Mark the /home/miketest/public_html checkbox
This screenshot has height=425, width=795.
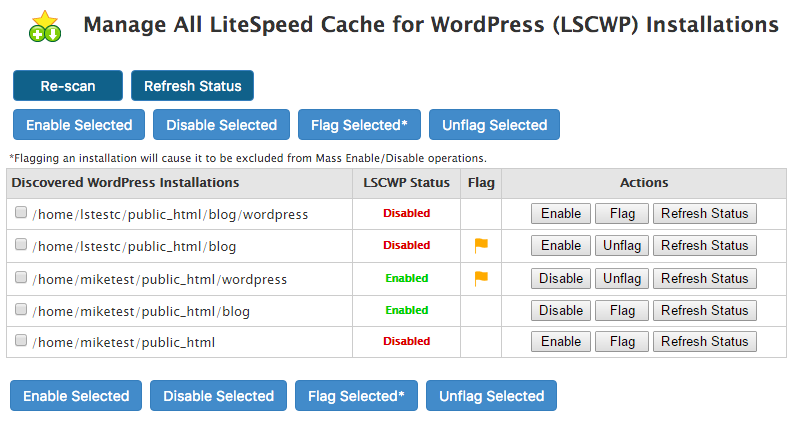(x=21, y=340)
